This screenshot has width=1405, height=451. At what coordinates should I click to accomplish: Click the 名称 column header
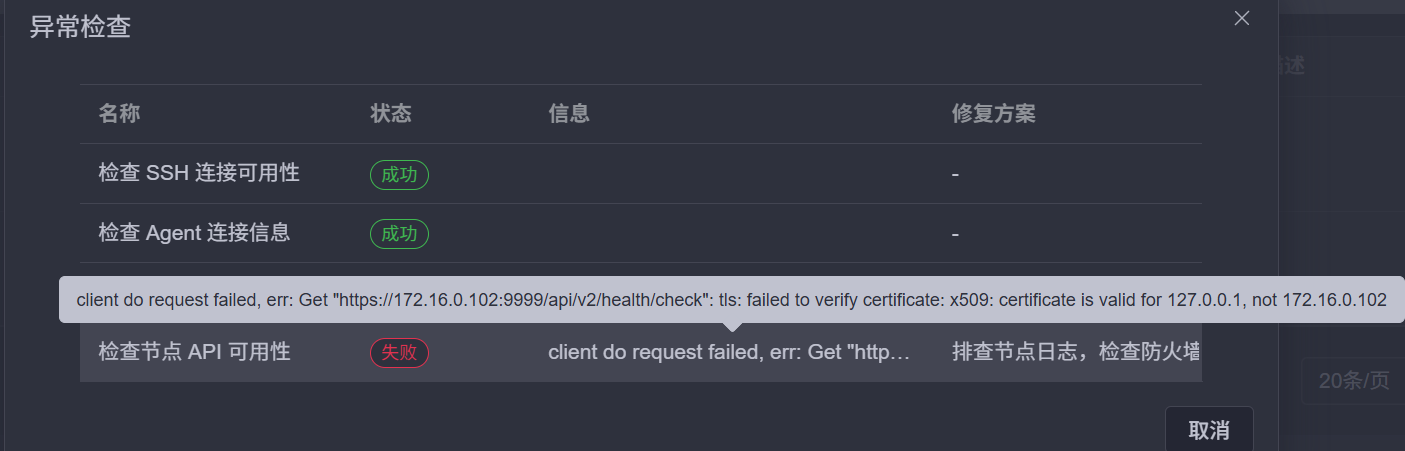[x=119, y=114]
